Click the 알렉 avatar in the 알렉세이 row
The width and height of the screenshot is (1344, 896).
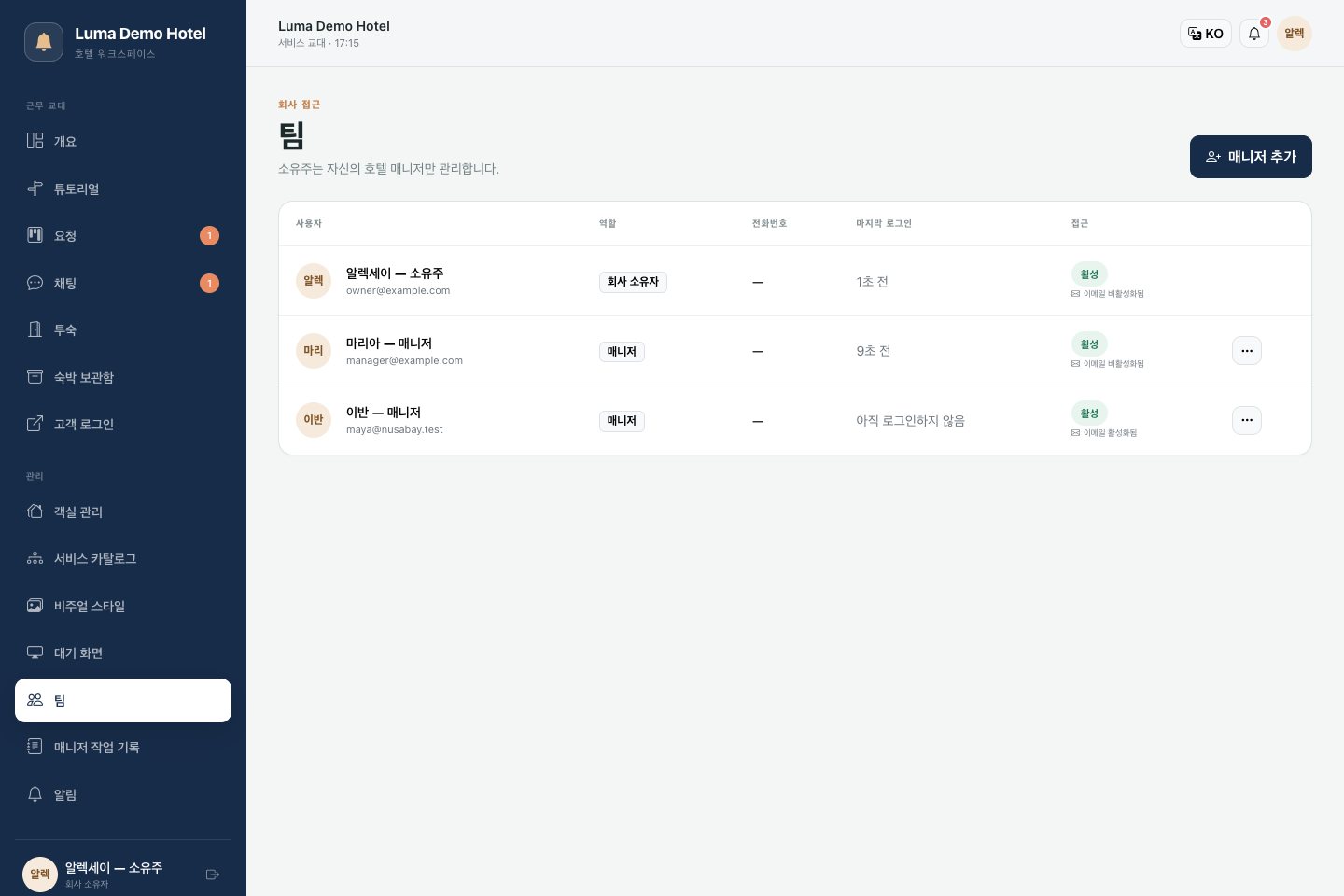(x=314, y=281)
